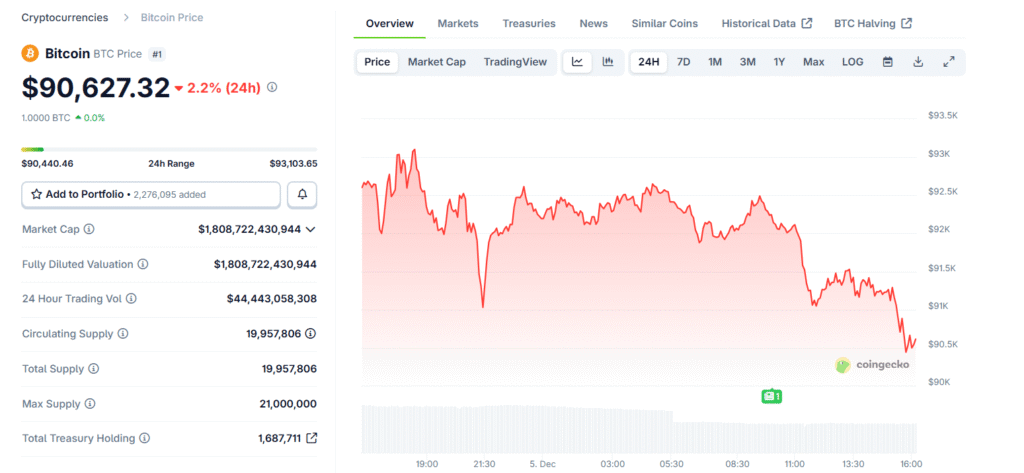Screen dimensions: 1024x473
Task: Open external link beside 1,687,711 treasury holding
Action: point(312,438)
